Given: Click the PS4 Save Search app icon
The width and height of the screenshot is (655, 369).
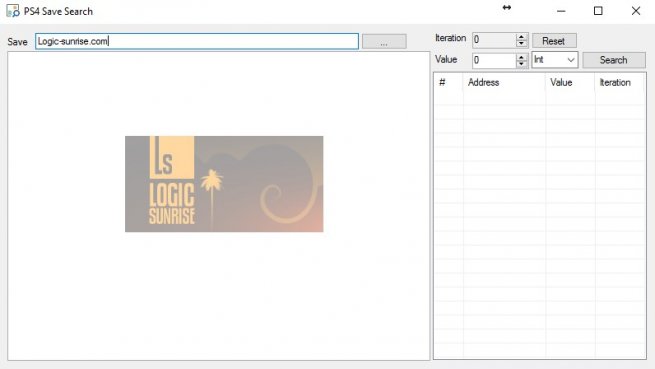Looking at the screenshot, I should 13,11.
